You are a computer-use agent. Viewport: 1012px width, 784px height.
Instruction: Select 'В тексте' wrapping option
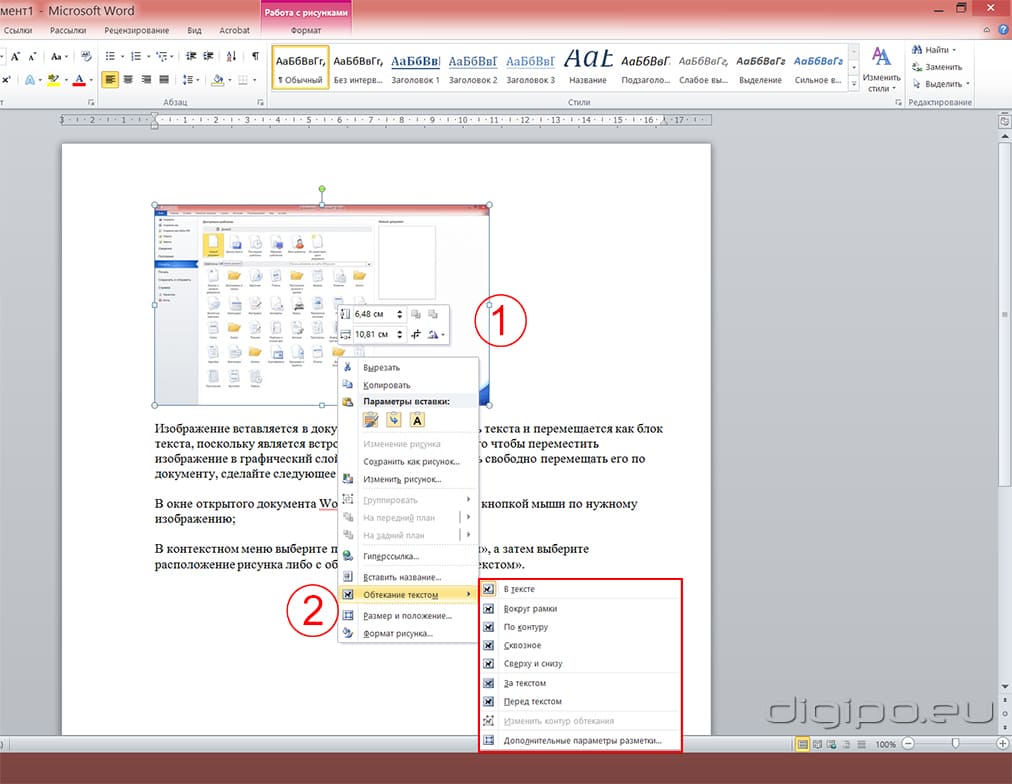(x=519, y=589)
